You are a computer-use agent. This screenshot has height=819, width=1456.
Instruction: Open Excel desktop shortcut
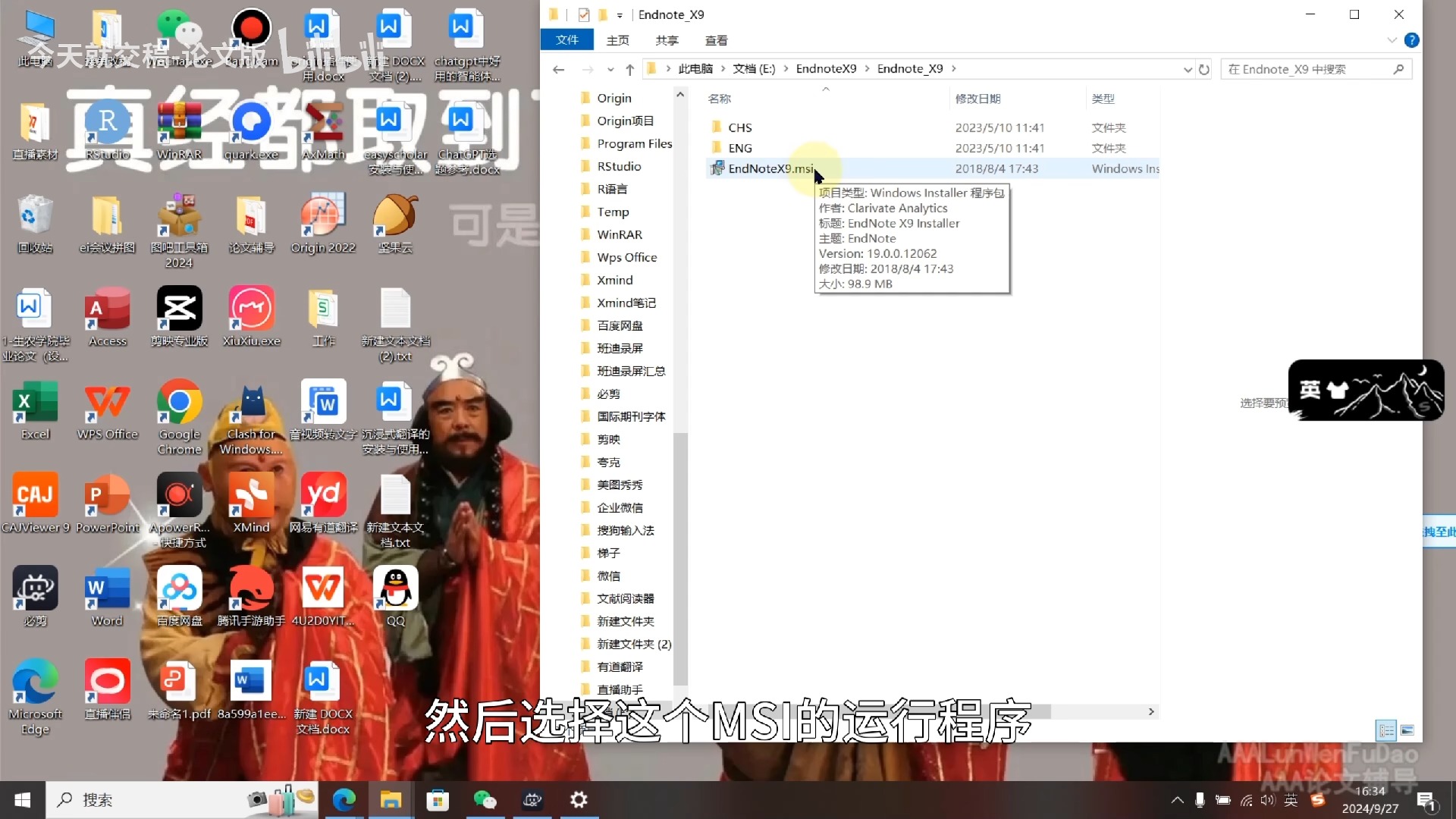[36, 410]
